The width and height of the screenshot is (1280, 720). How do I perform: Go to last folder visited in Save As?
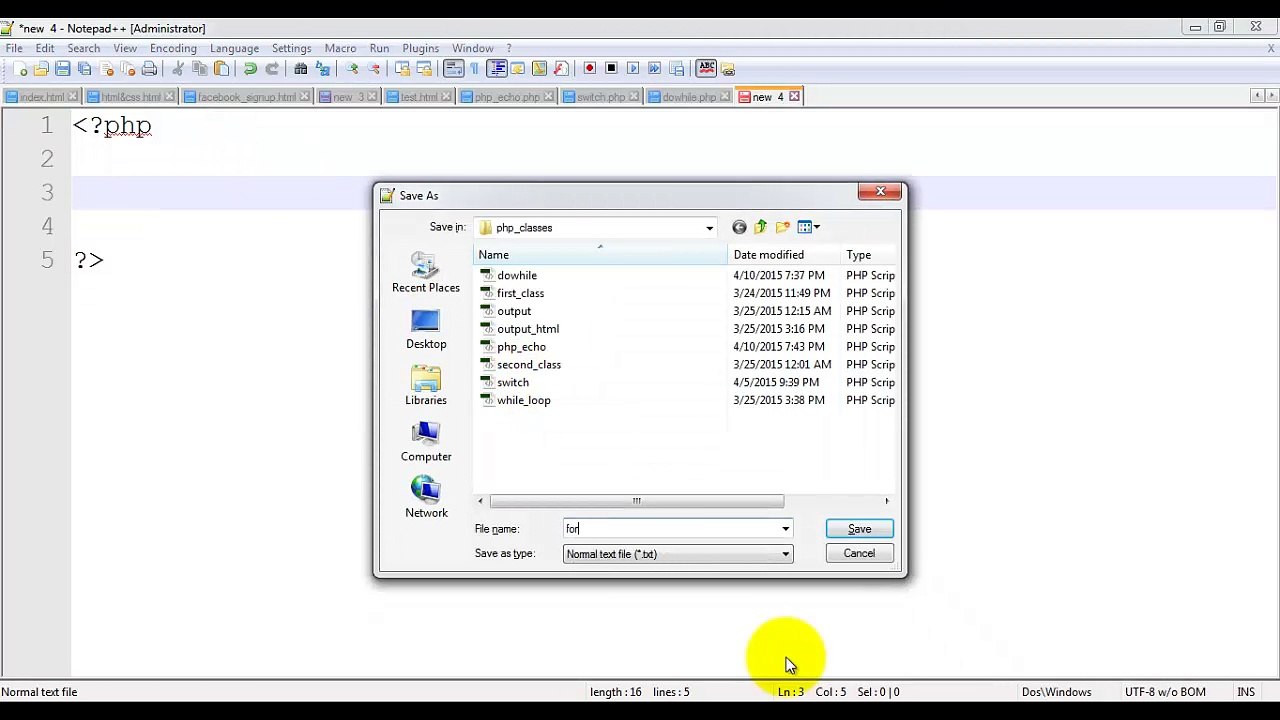pyautogui.click(x=739, y=228)
